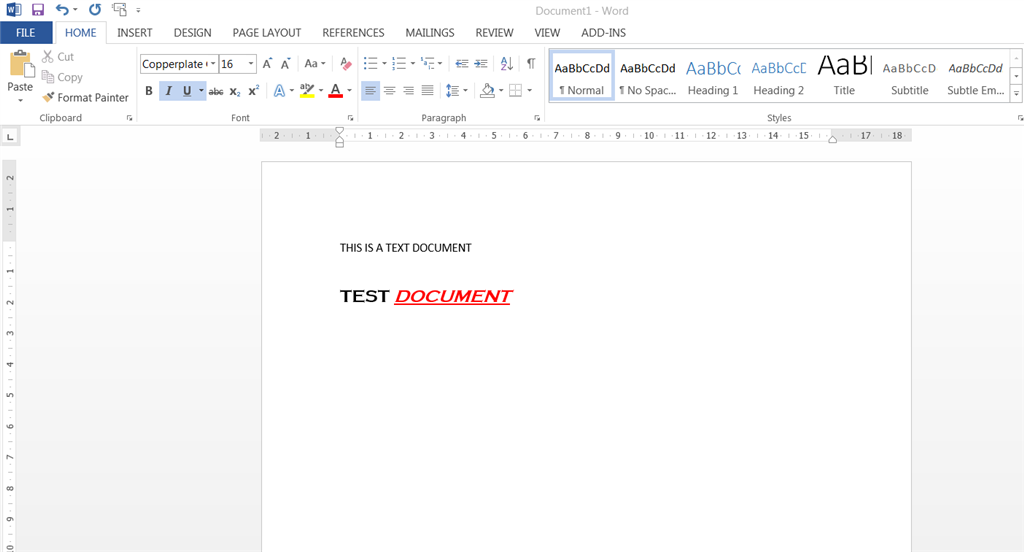This screenshot has height=552, width=1024.
Task: Open Paragraph dialog box launcher
Action: [537, 118]
